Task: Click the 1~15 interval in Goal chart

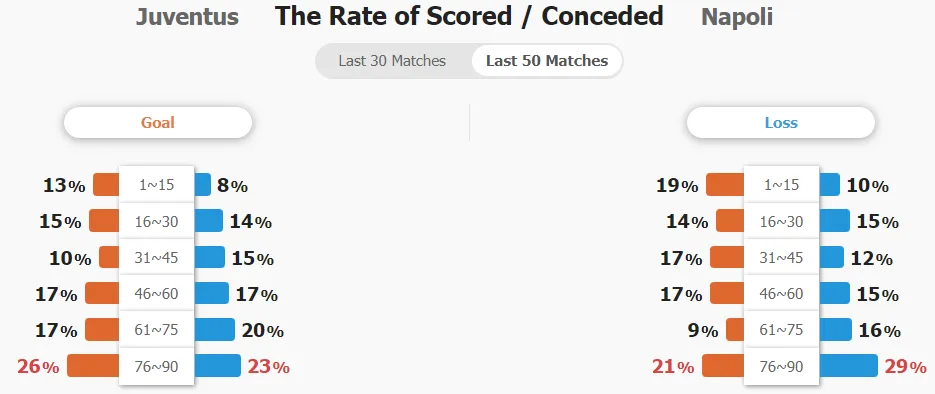Action: pyautogui.click(x=157, y=185)
